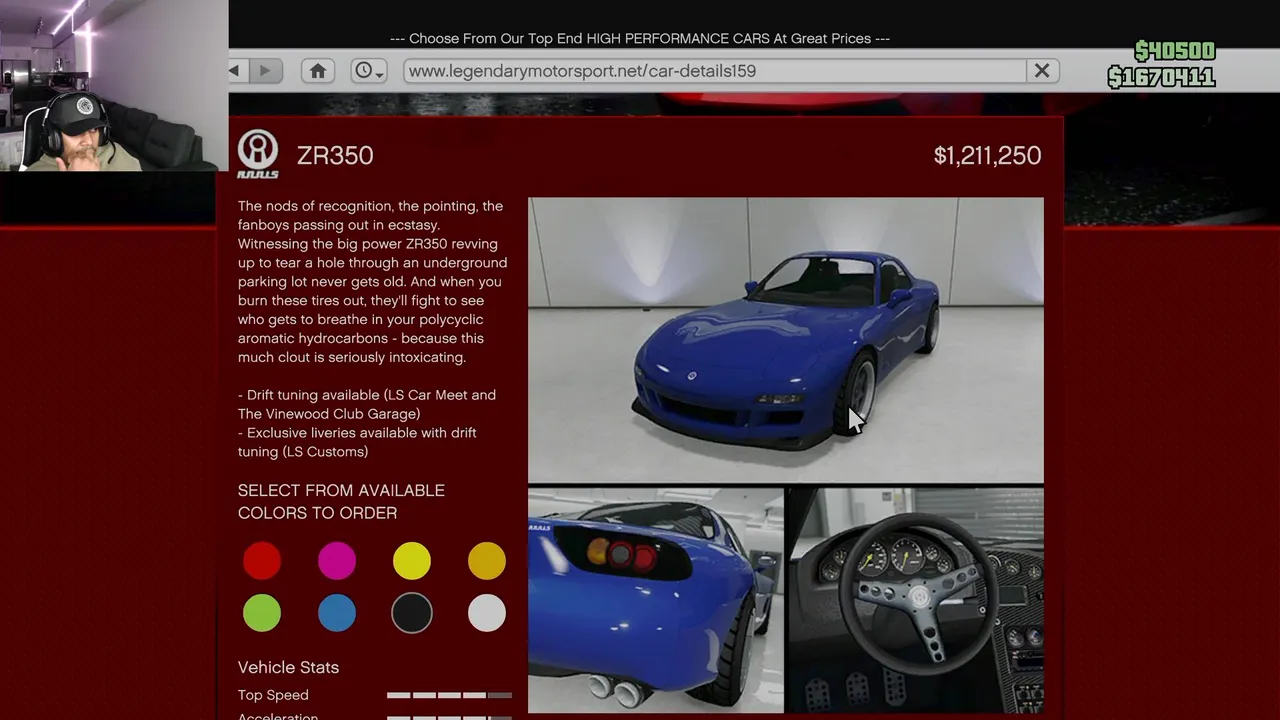Open the steering wheel interior thumbnail
The width and height of the screenshot is (1280, 720).
click(x=916, y=600)
